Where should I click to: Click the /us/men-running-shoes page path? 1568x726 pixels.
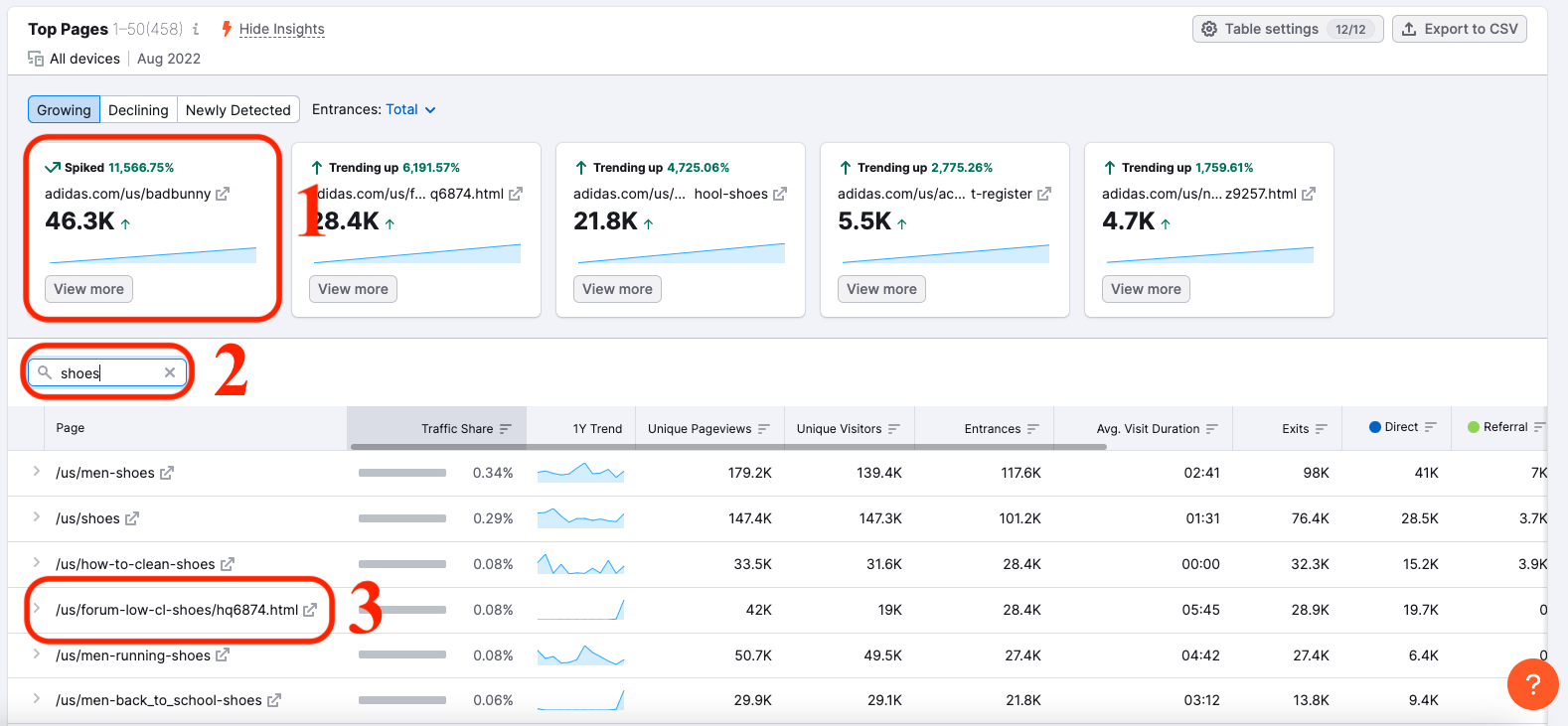133,655
